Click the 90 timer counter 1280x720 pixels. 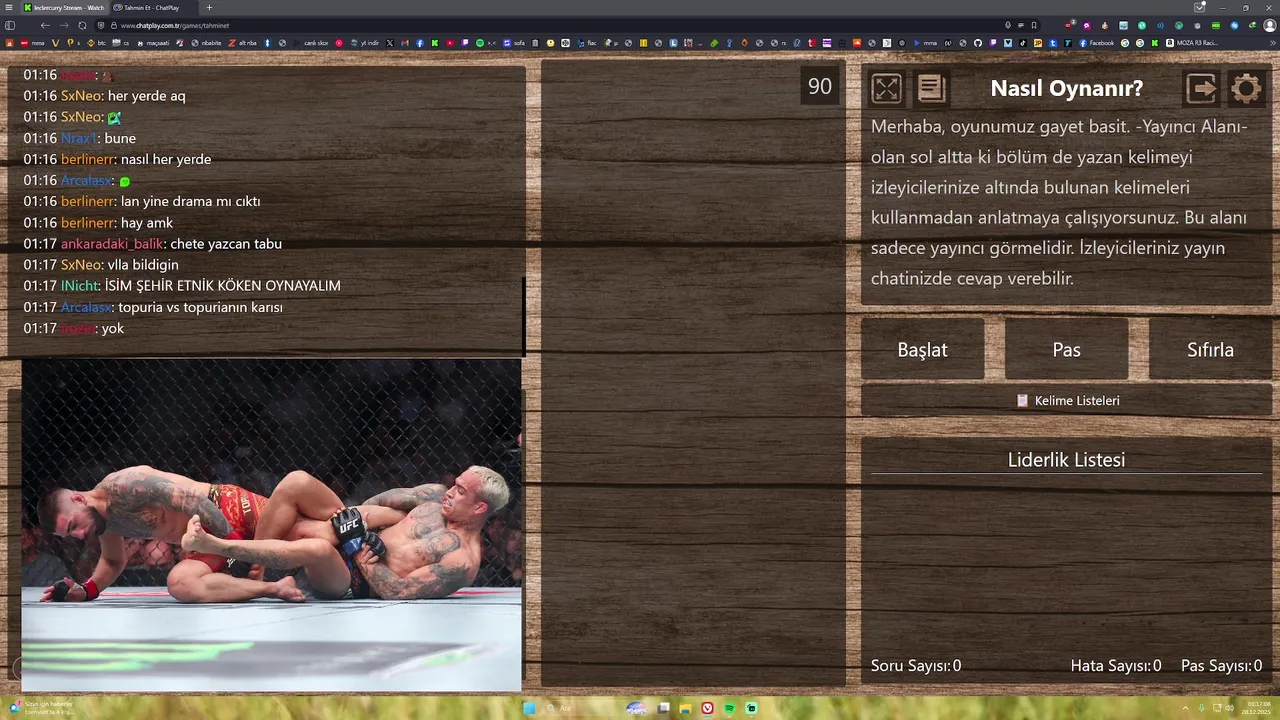pyautogui.click(x=820, y=86)
